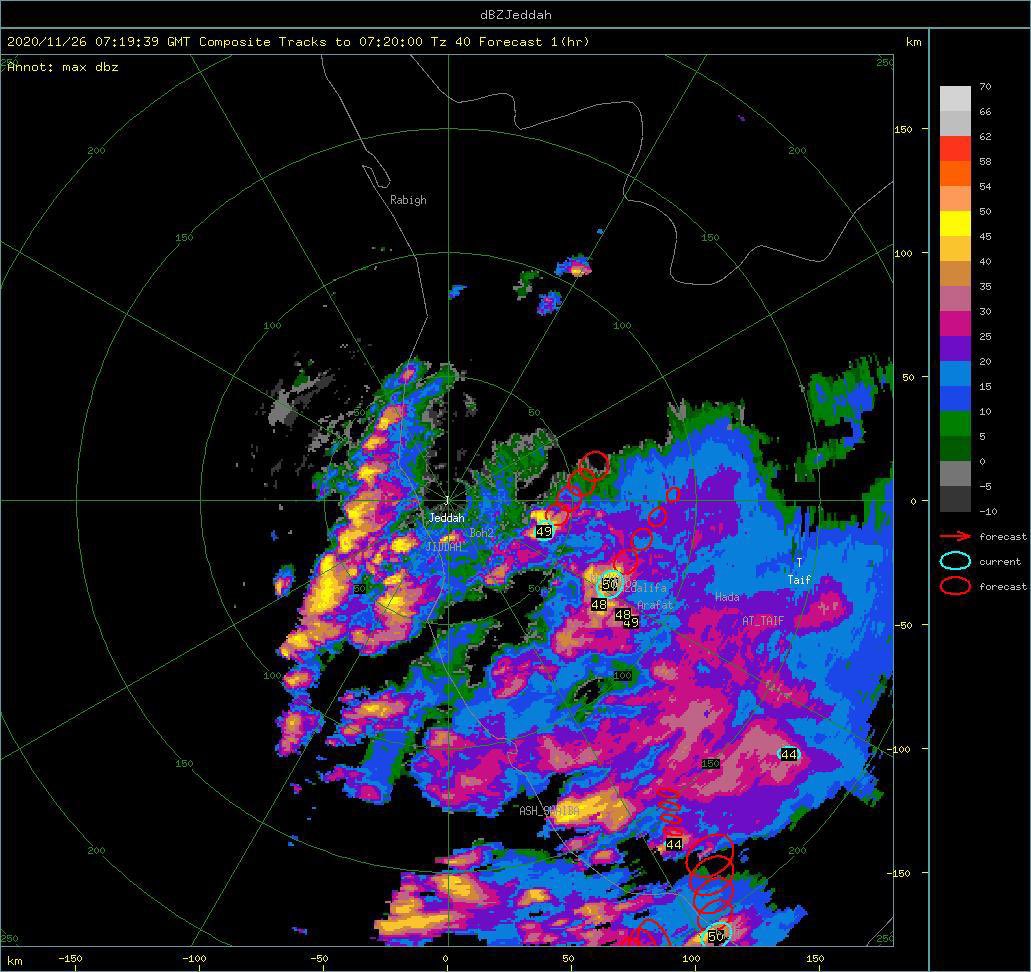Pick the light gray 66-70 dBZ swatch

[955, 99]
